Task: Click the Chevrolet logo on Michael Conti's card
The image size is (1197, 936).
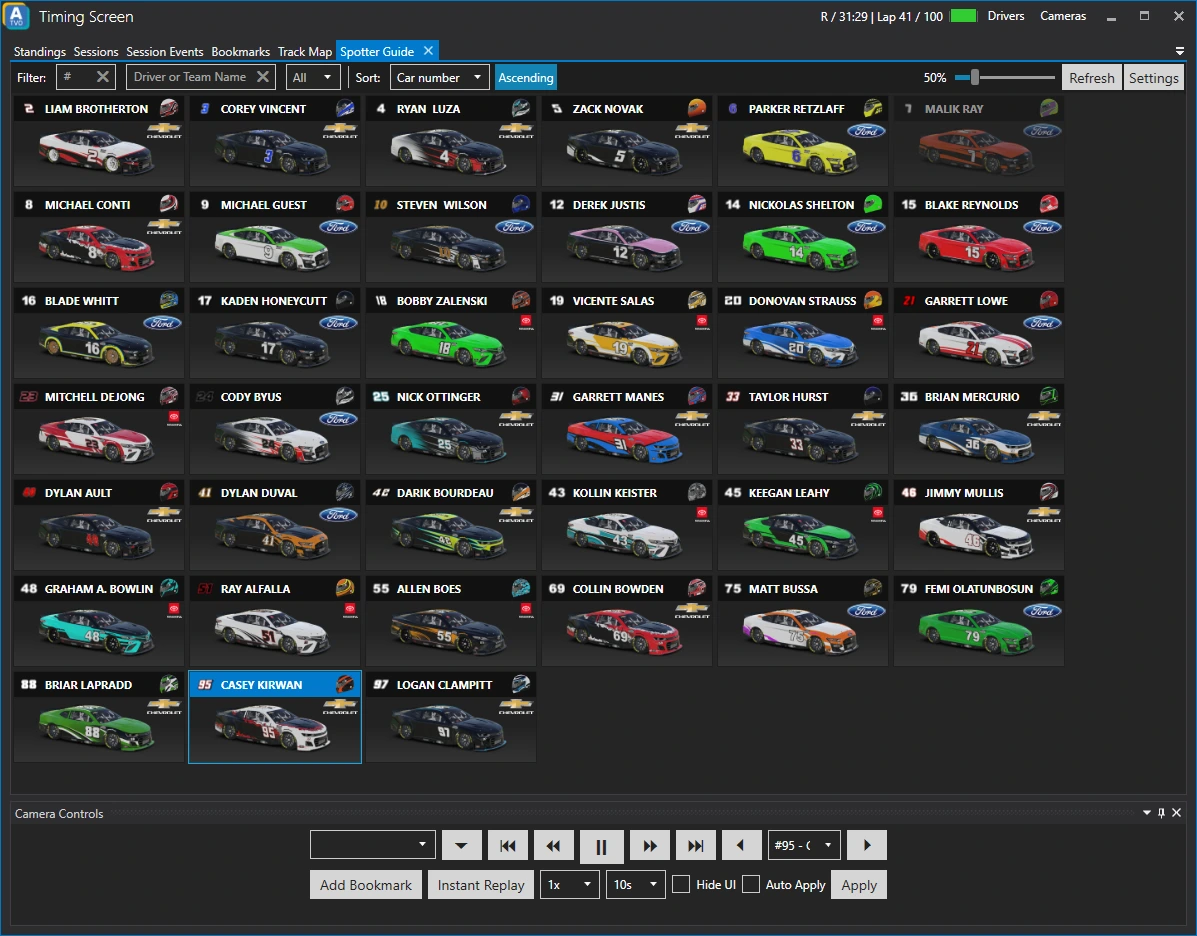Action: (x=163, y=227)
